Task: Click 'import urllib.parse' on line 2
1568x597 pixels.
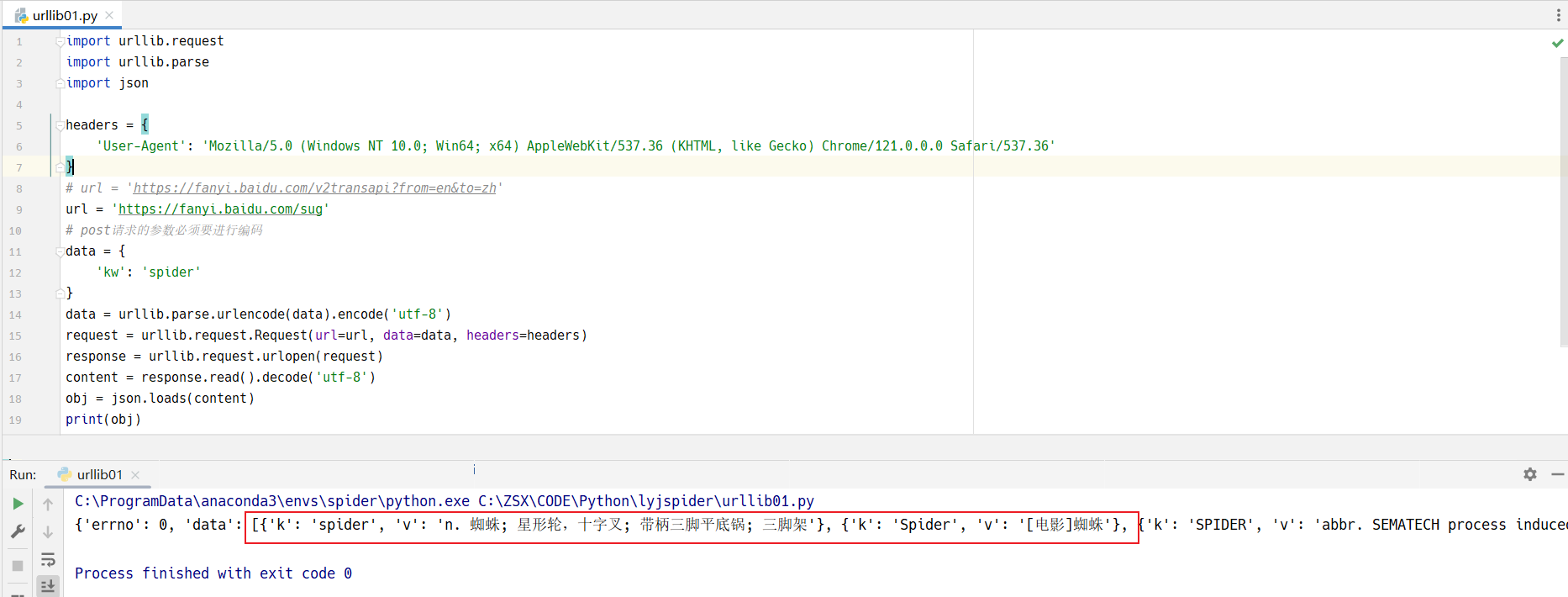Action: coord(138,62)
